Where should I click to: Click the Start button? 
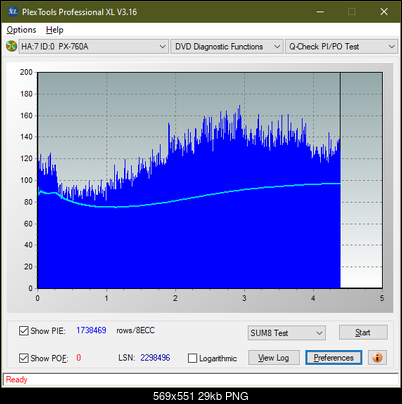[363, 332]
